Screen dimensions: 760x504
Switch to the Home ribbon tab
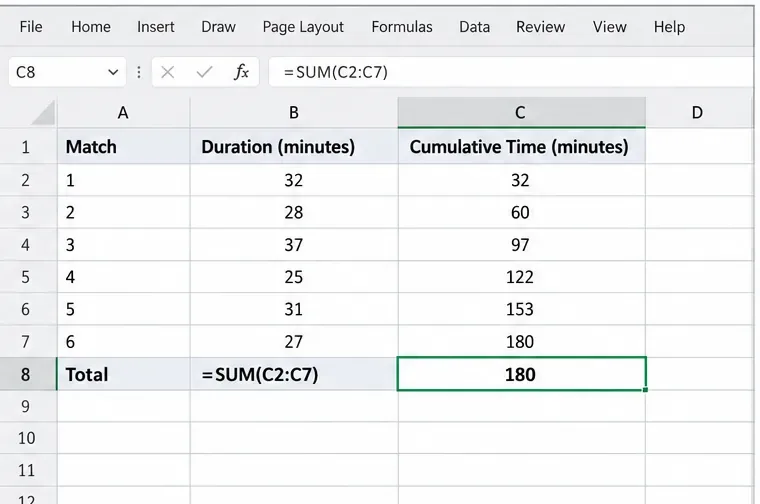(91, 27)
